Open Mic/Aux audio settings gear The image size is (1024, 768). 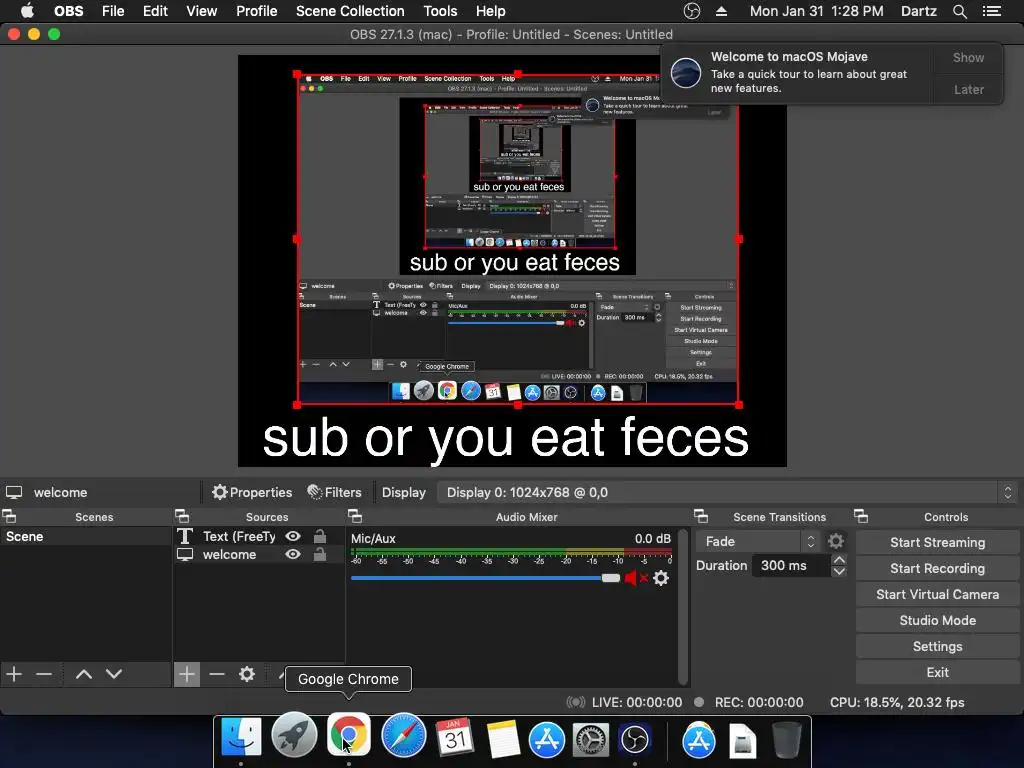(x=661, y=578)
